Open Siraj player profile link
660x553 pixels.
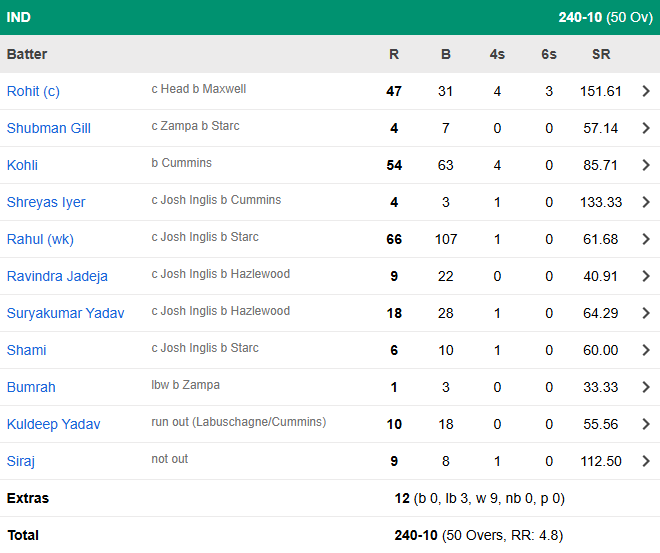coord(21,461)
